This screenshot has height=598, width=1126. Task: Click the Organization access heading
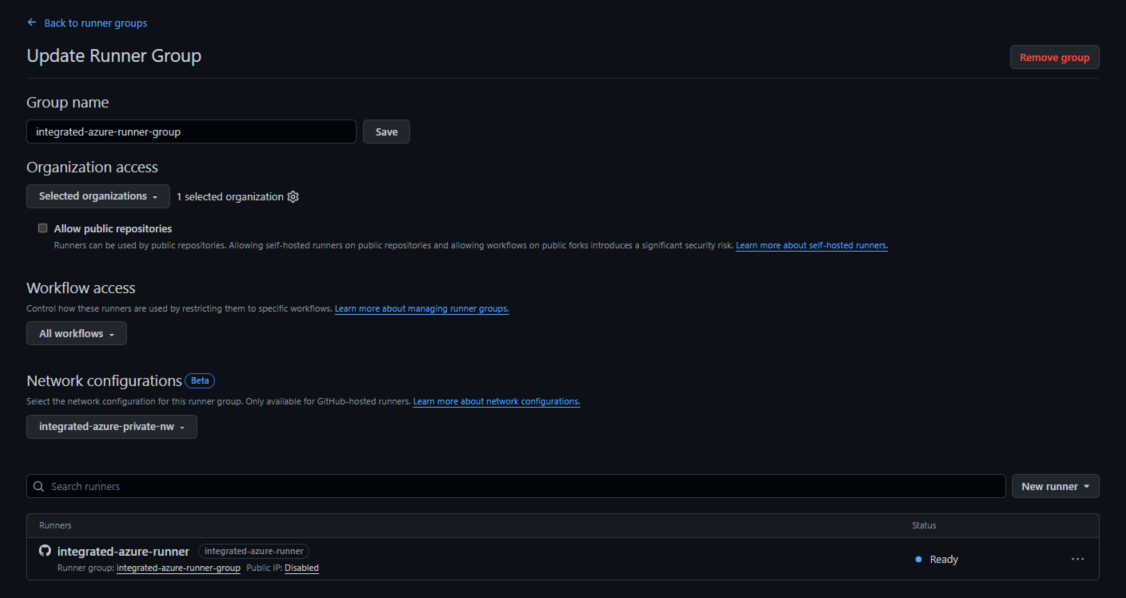(x=92, y=167)
